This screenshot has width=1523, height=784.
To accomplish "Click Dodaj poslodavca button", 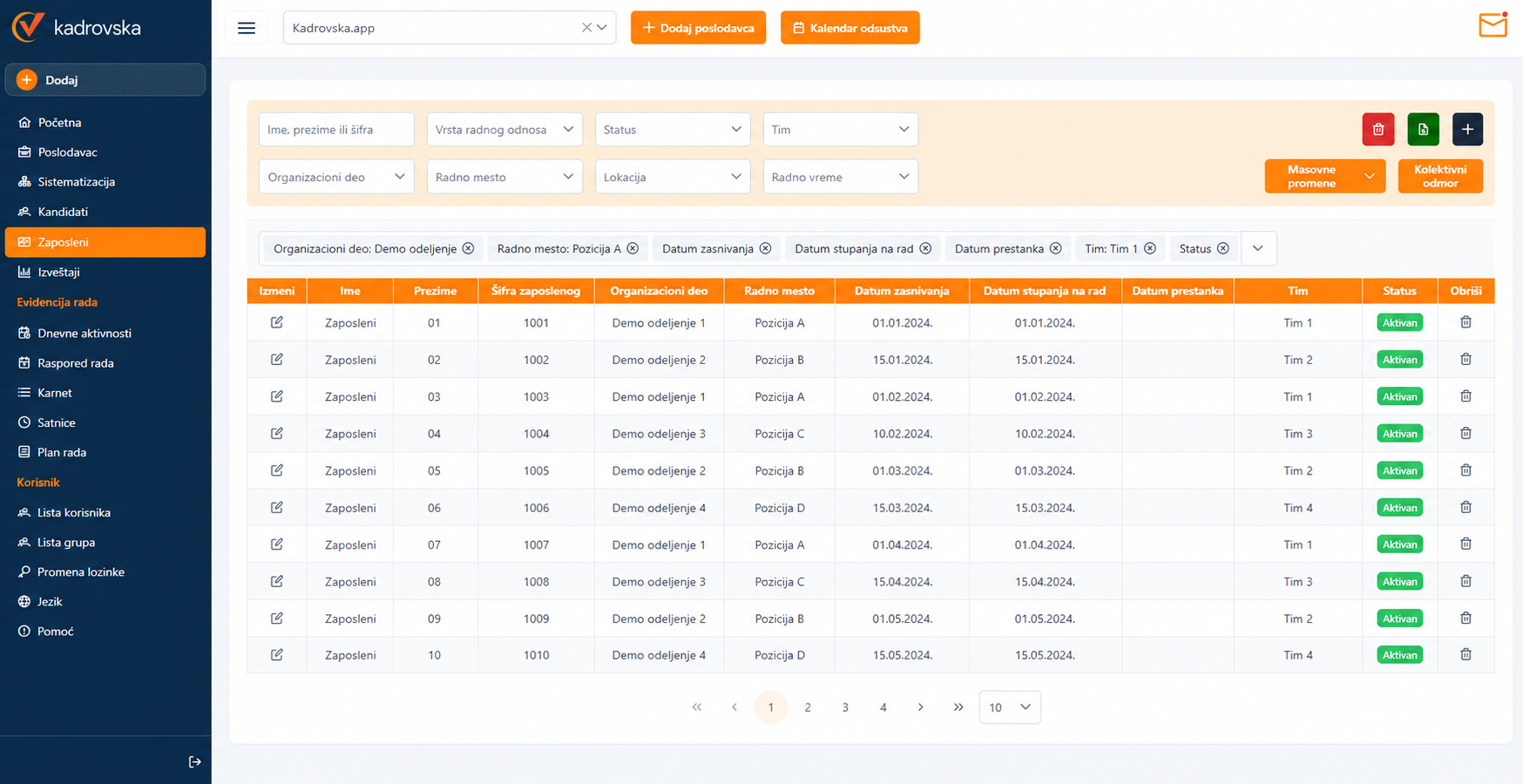I will click(698, 28).
